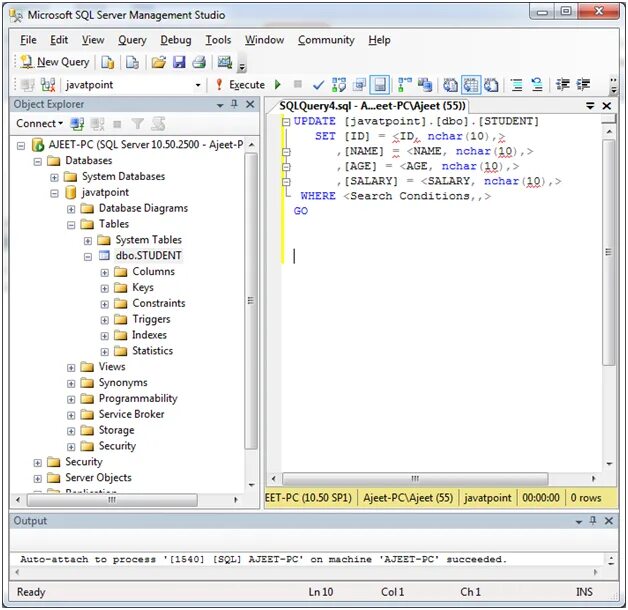Click the Change Connection icon
The height and width of the screenshot is (610, 628).
coord(48,85)
